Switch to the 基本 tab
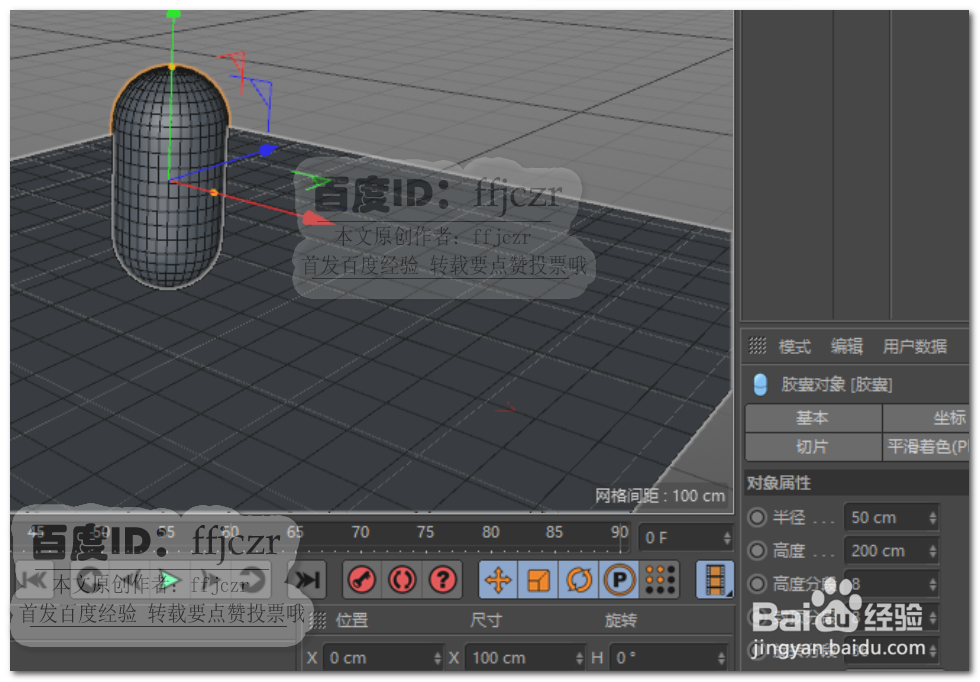980x682 pixels. click(812, 418)
